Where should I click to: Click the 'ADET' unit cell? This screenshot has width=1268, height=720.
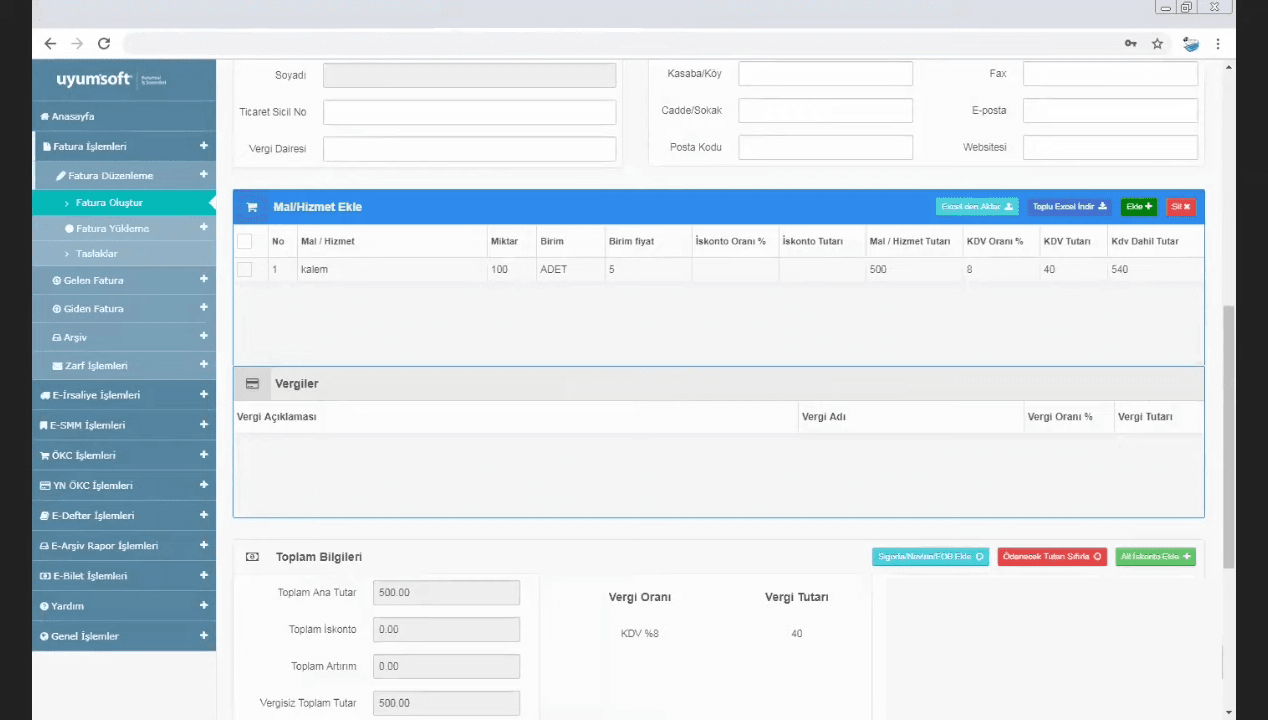(570, 270)
